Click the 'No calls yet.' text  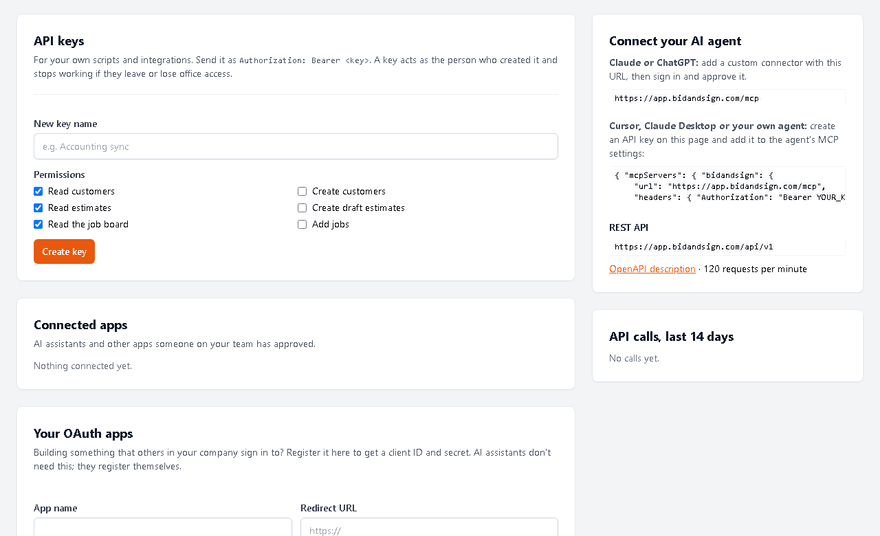634,358
